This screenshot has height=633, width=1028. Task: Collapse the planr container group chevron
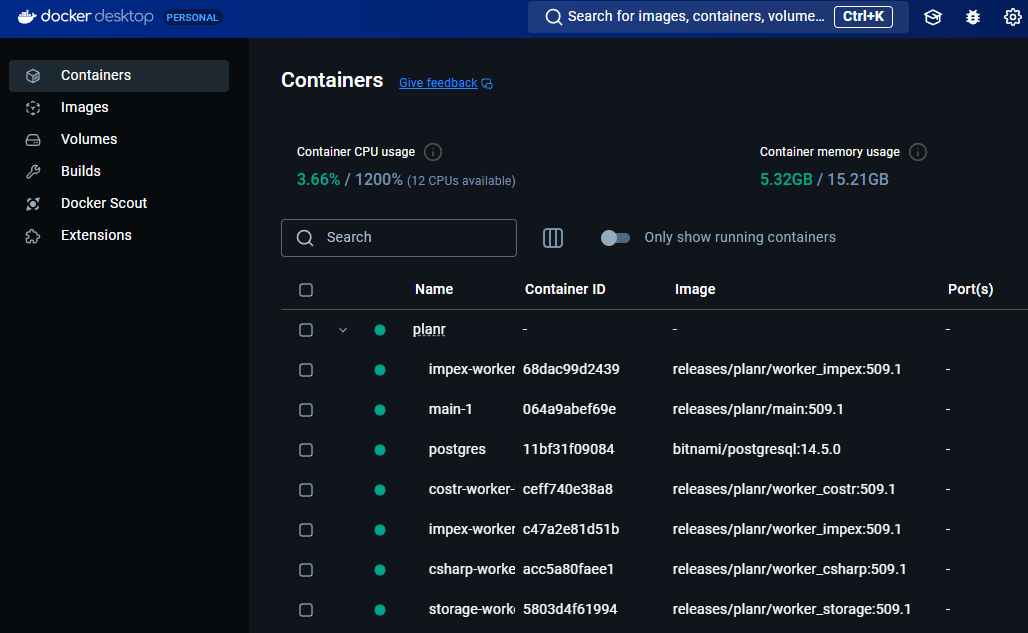coord(343,330)
